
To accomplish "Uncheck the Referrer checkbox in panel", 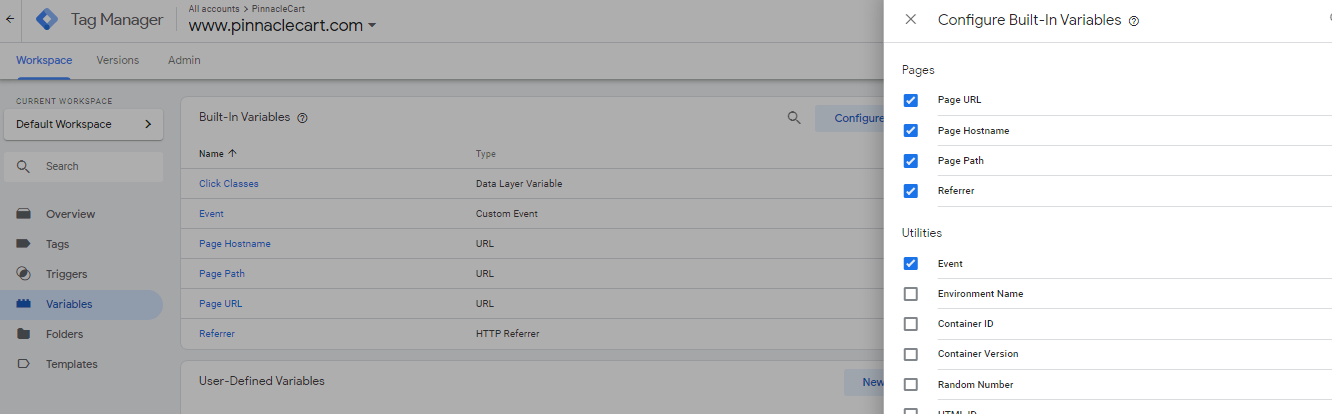I will click(x=910, y=191).
